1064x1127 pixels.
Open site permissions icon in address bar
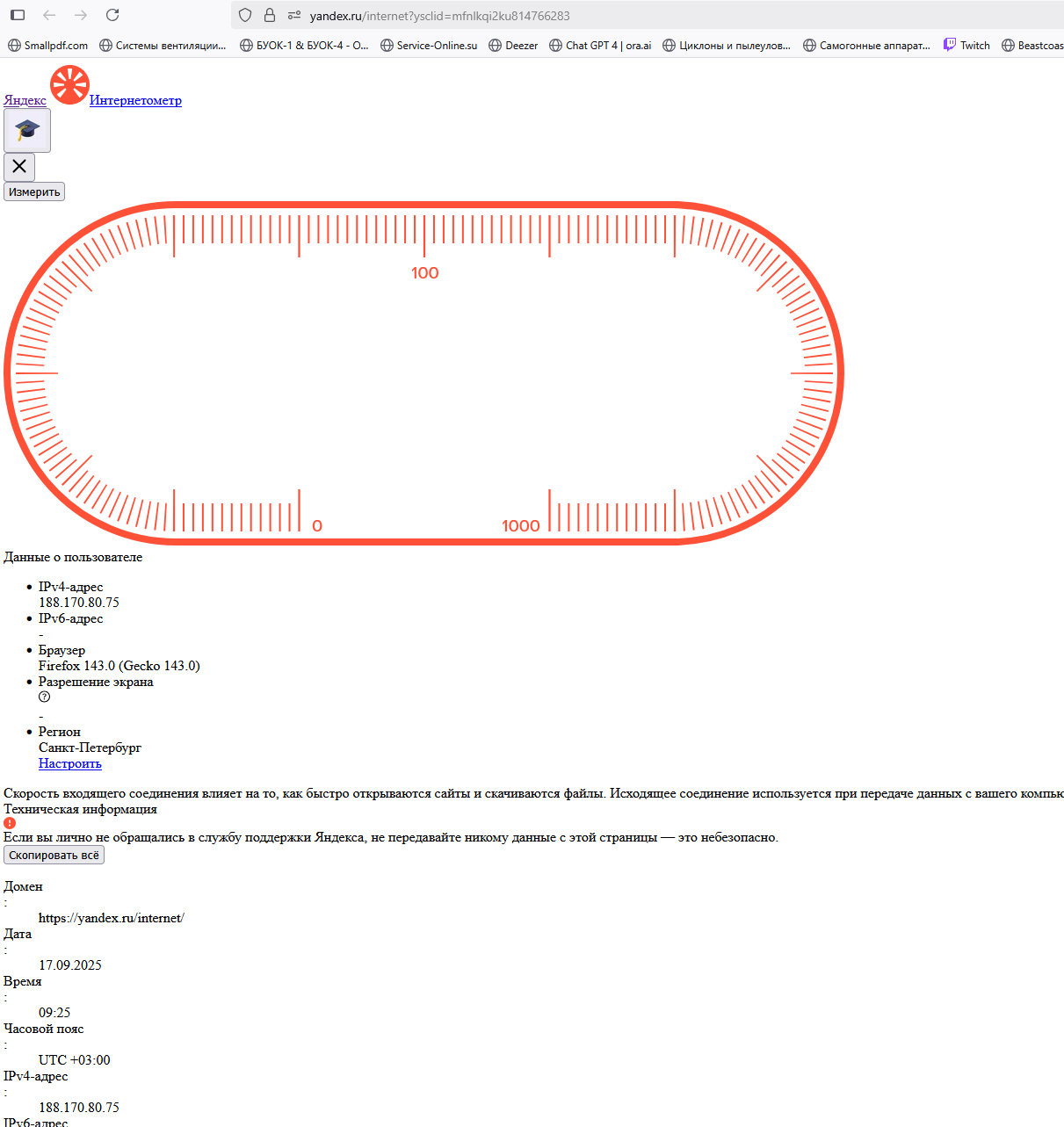(294, 15)
